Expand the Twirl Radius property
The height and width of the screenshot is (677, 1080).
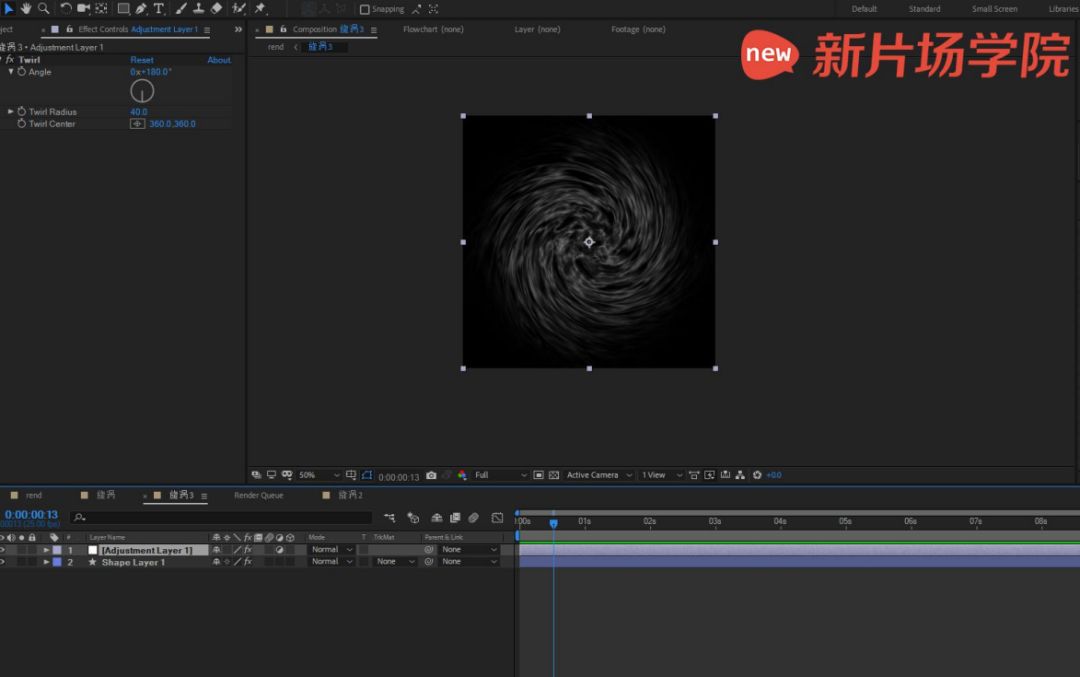click(x=11, y=112)
